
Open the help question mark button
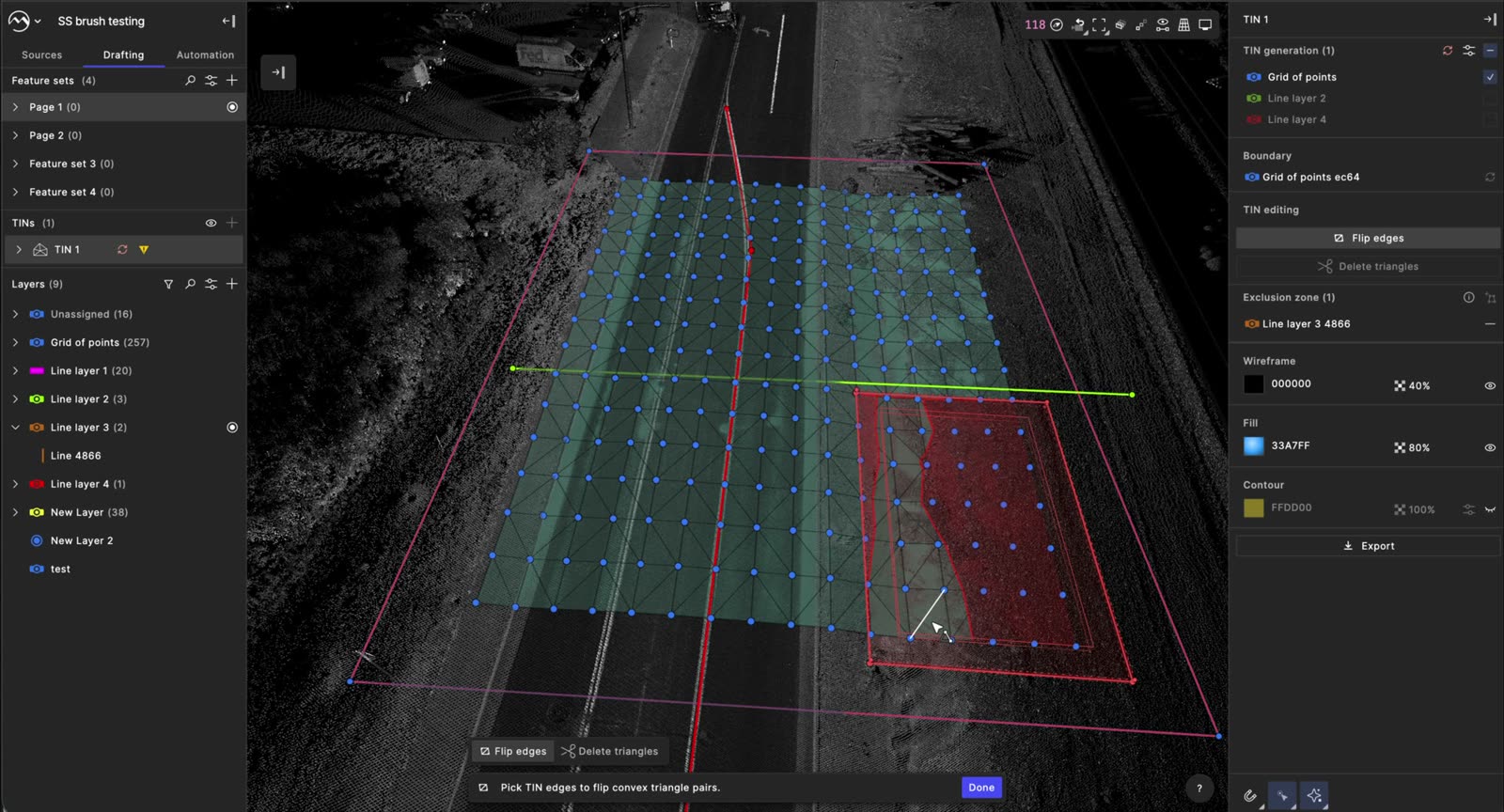pyautogui.click(x=1199, y=789)
